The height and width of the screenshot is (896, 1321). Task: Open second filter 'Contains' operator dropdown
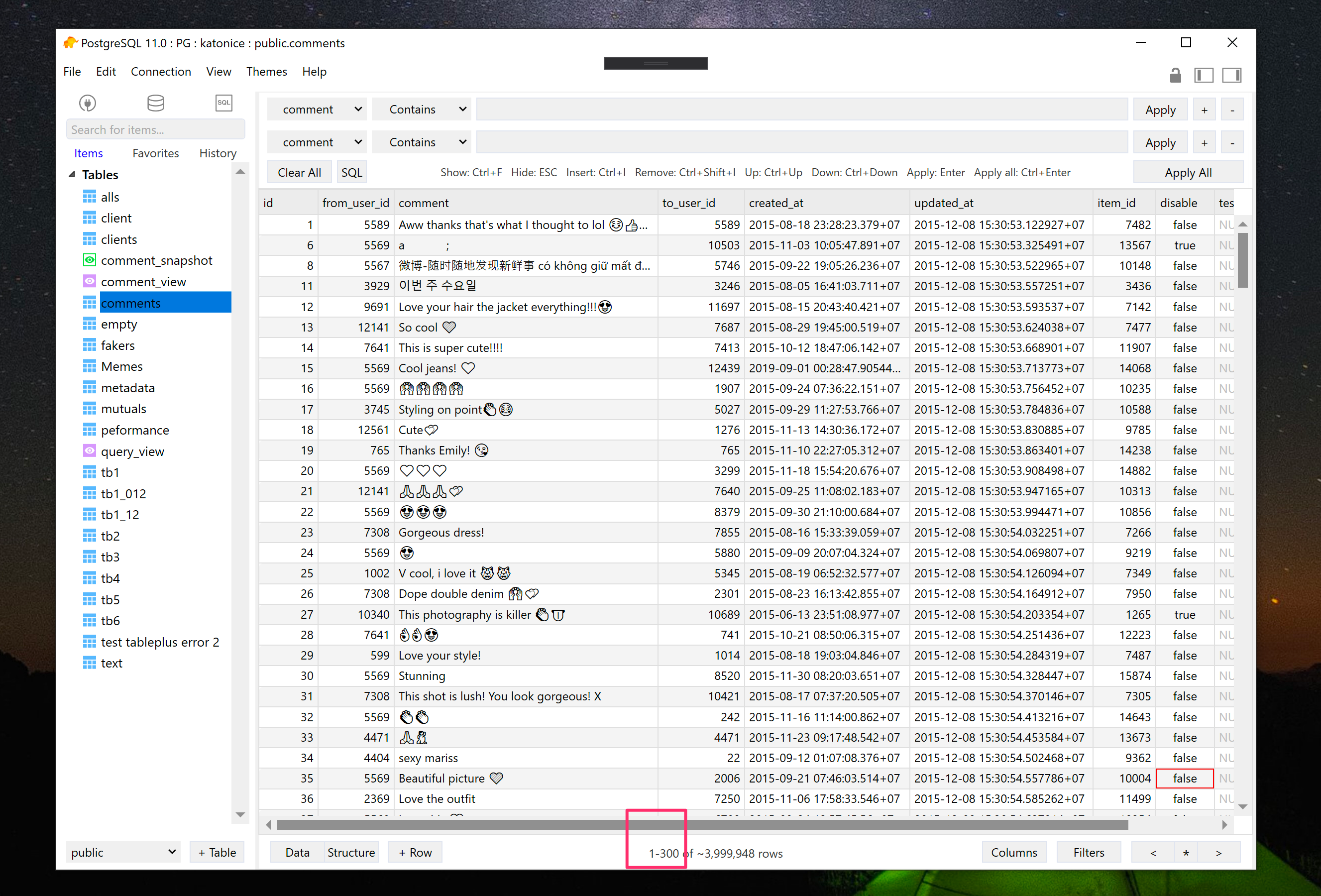[421, 142]
